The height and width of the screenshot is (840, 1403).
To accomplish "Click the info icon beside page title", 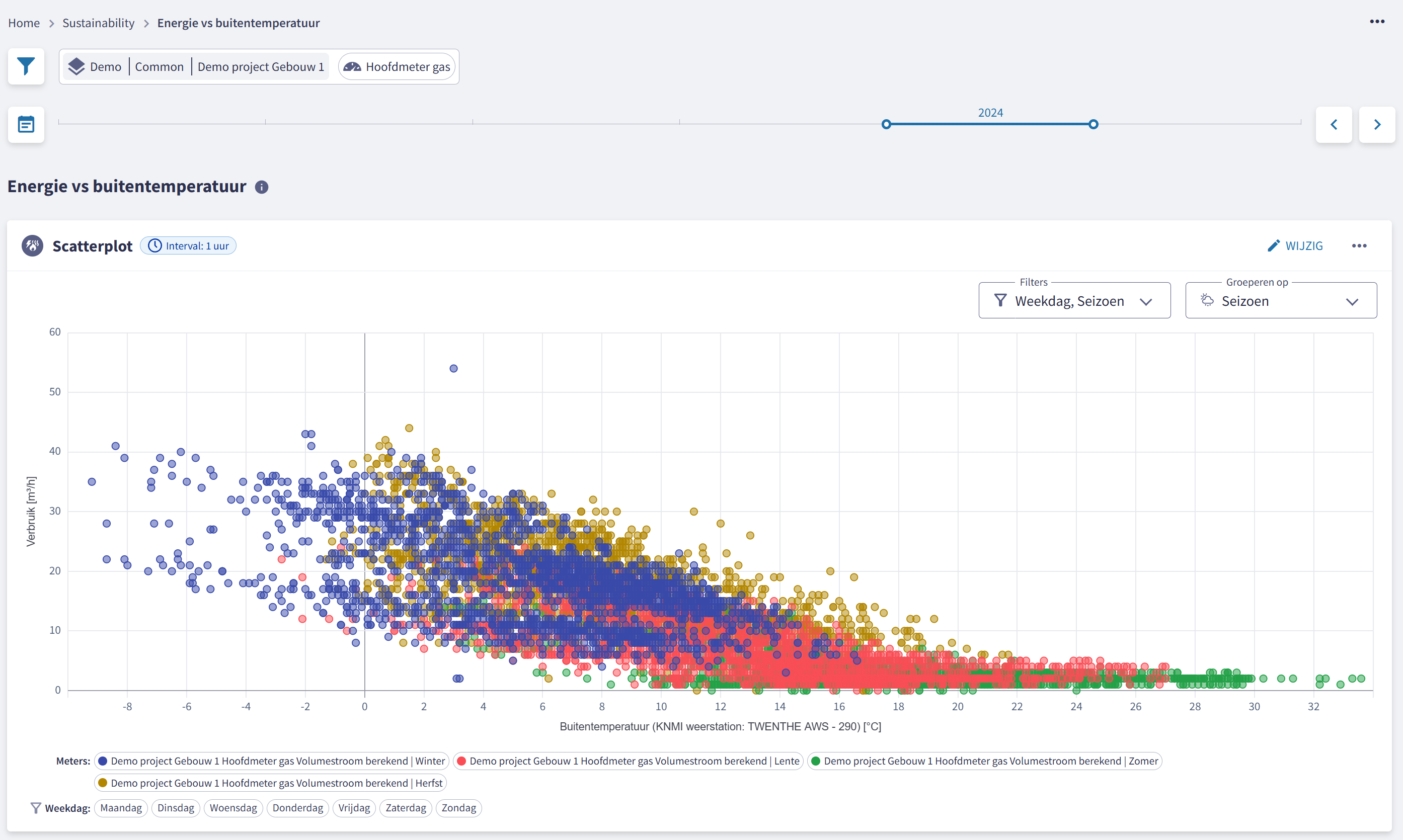I will (262, 187).
